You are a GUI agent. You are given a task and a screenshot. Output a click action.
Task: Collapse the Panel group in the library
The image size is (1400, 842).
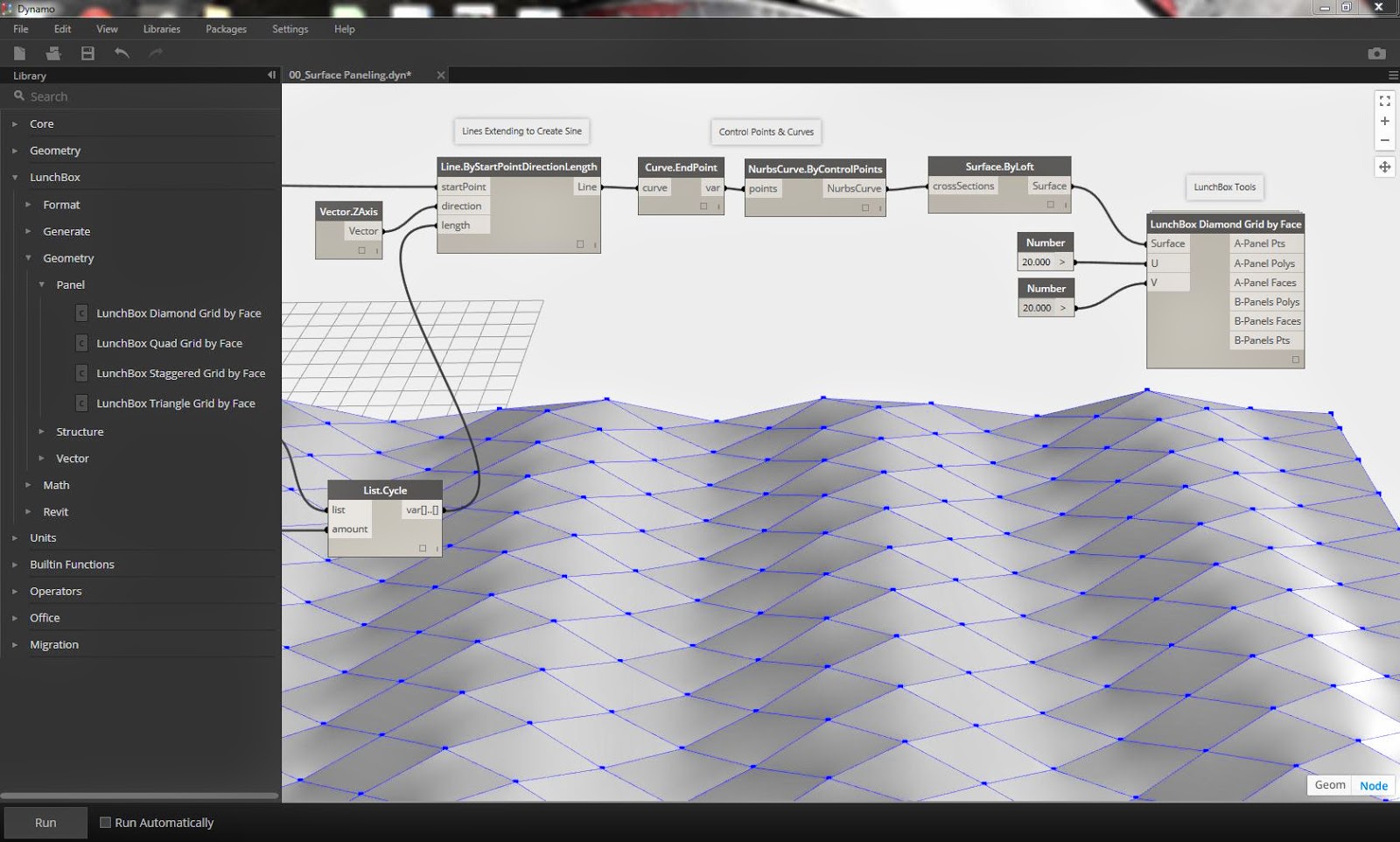click(x=41, y=285)
